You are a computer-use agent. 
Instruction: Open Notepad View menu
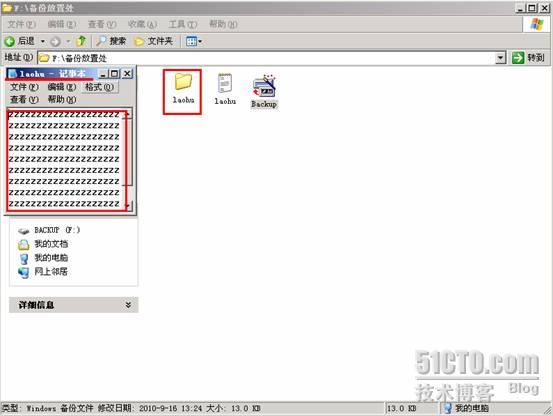point(24,100)
